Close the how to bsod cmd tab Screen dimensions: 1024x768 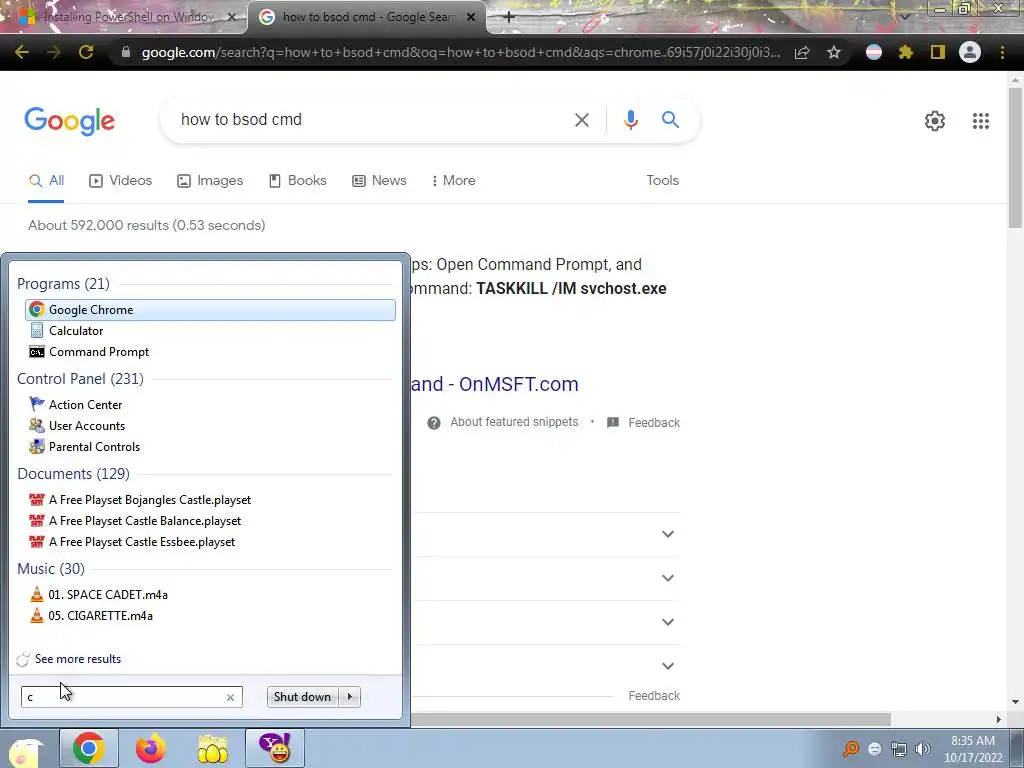coord(471,18)
